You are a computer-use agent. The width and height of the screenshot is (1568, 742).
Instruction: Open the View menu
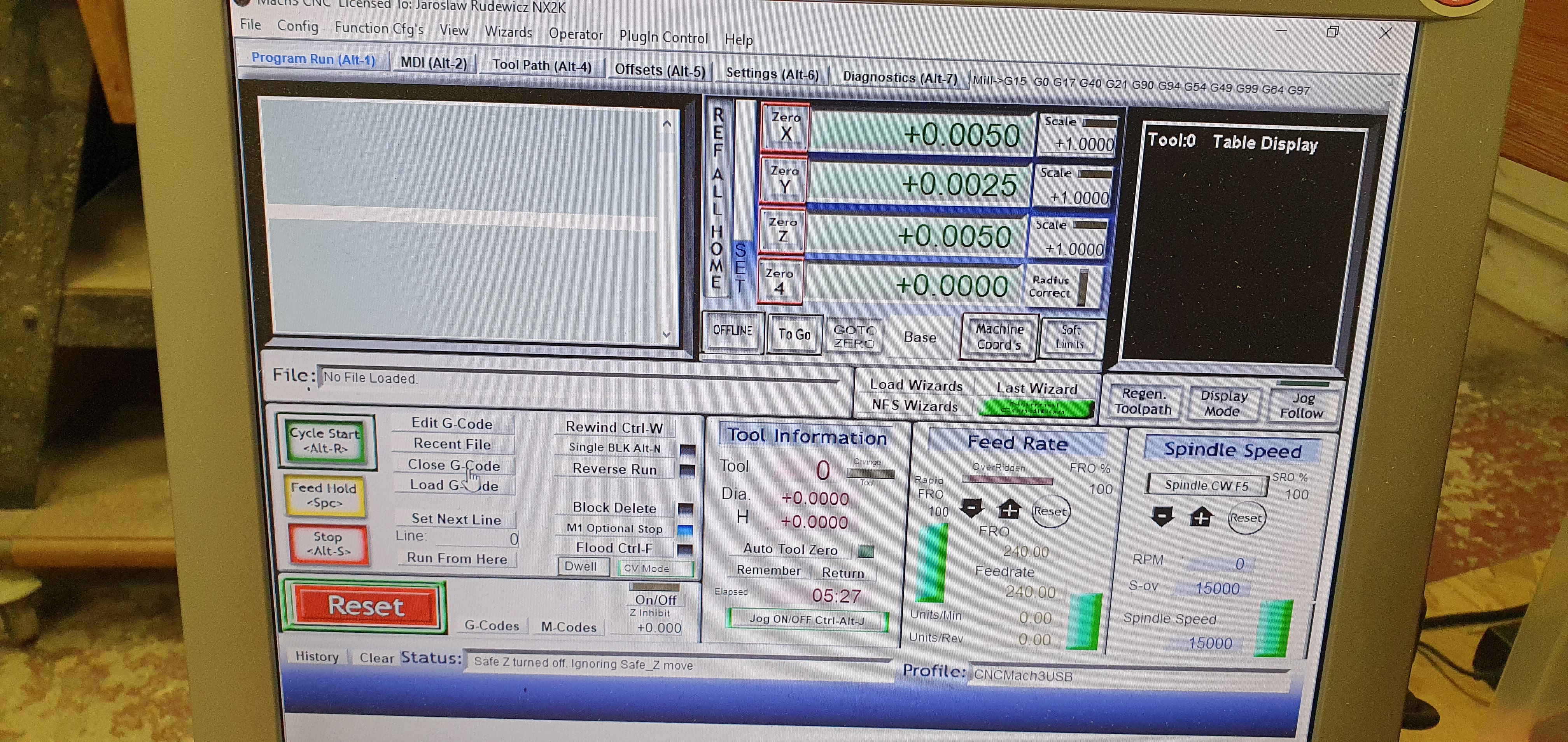coord(453,30)
